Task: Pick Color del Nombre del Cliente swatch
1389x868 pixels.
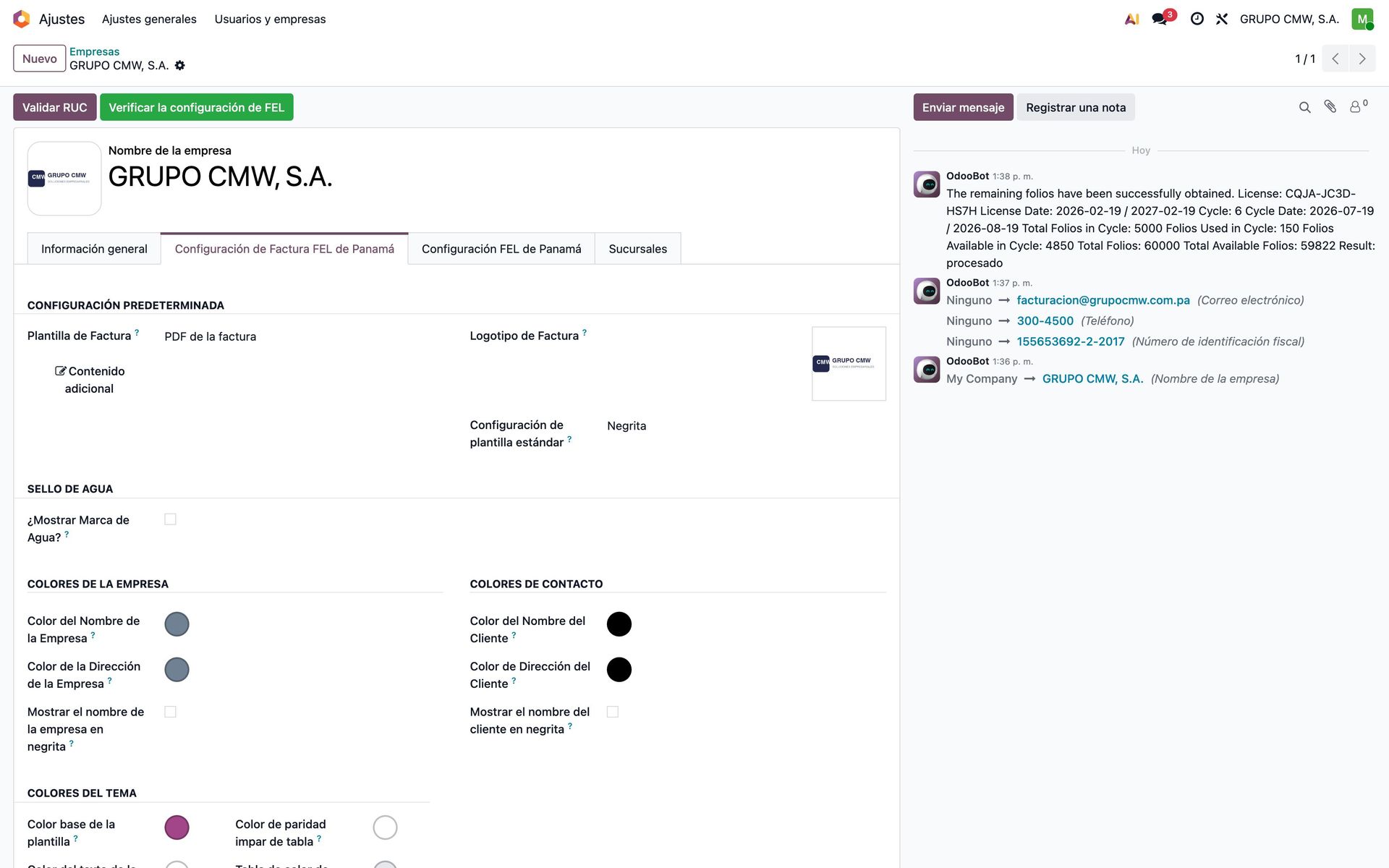Action: [x=619, y=624]
